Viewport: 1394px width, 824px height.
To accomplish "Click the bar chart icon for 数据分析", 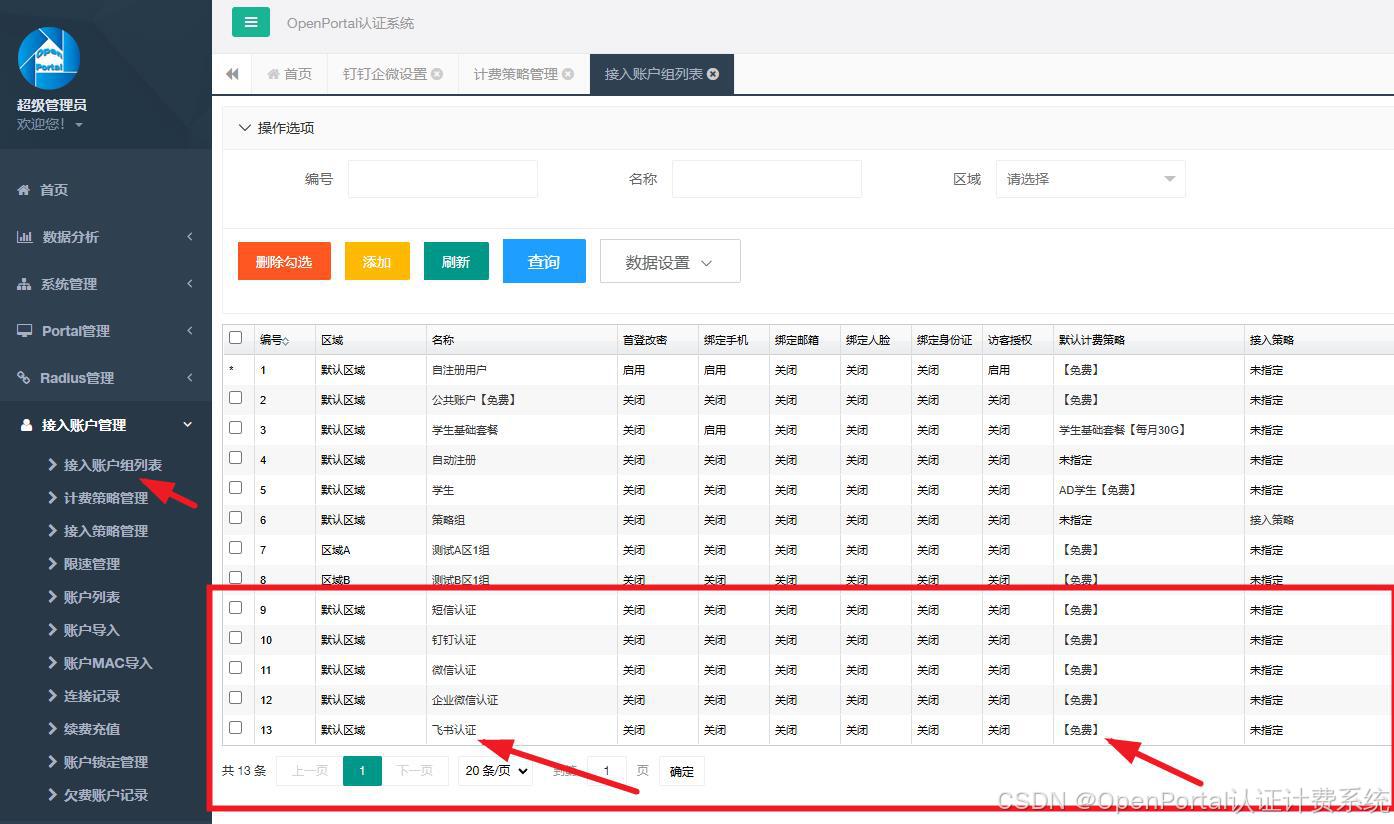I will click(x=24, y=237).
